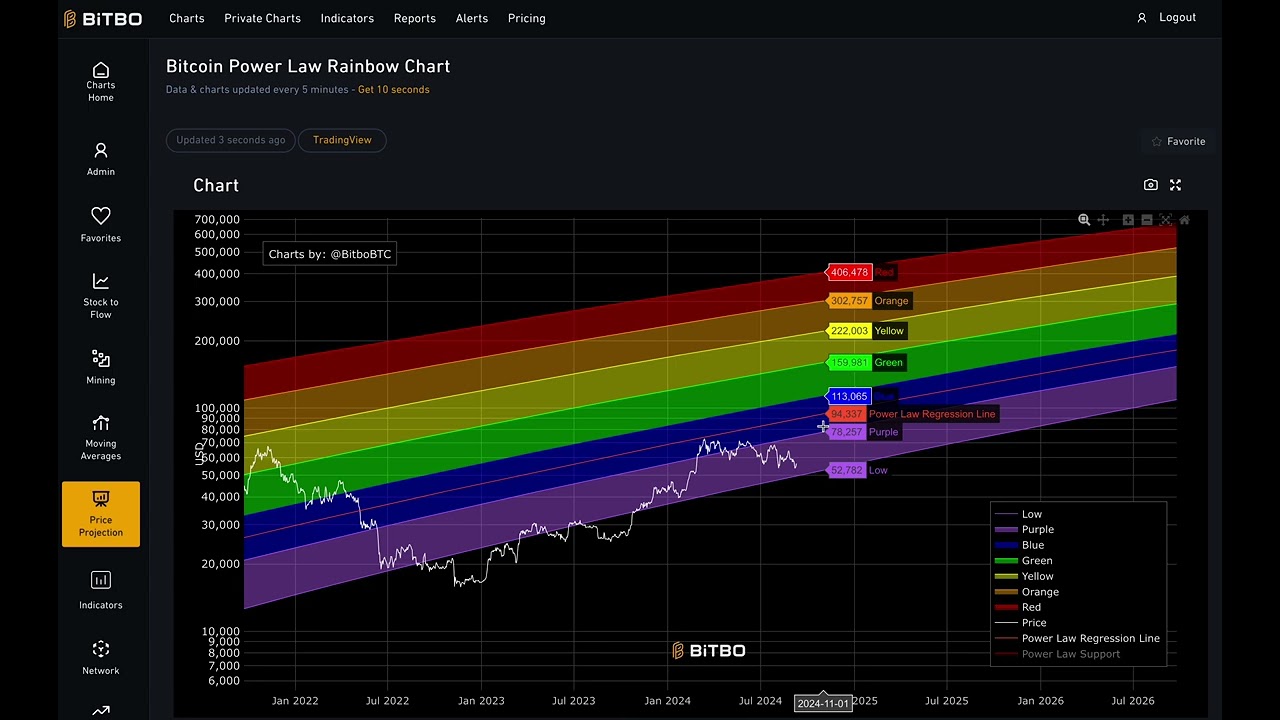Take chart snapshot with camera icon
The width and height of the screenshot is (1280, 720).
(x=1151, y=185)
